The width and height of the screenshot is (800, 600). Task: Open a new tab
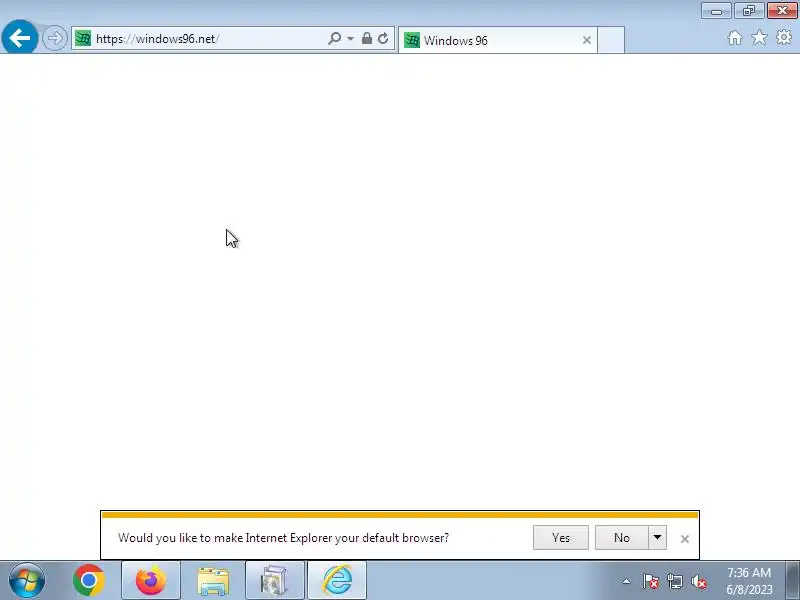(x=611, y=40)
